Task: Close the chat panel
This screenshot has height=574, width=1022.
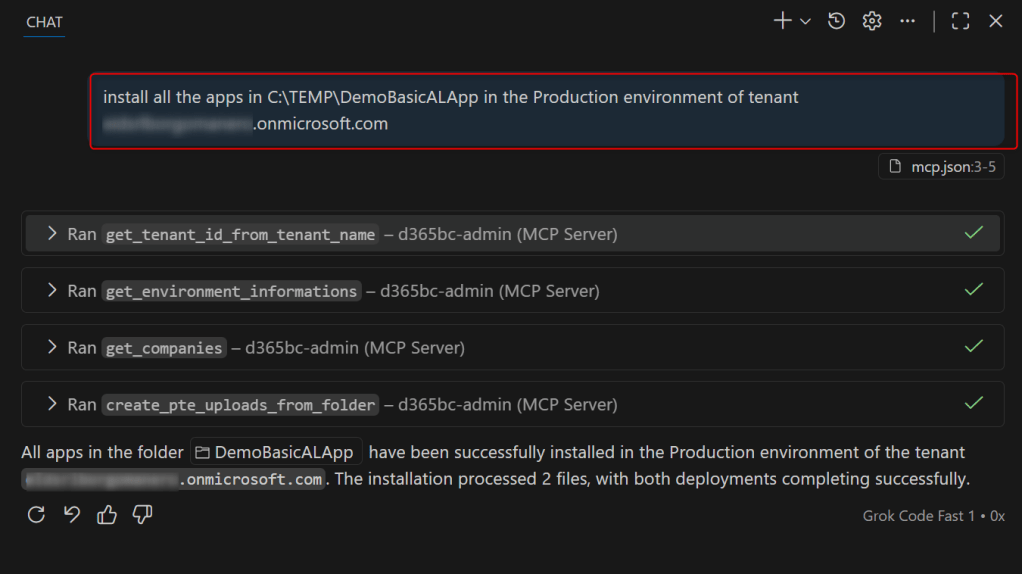Action: (995, 21)
